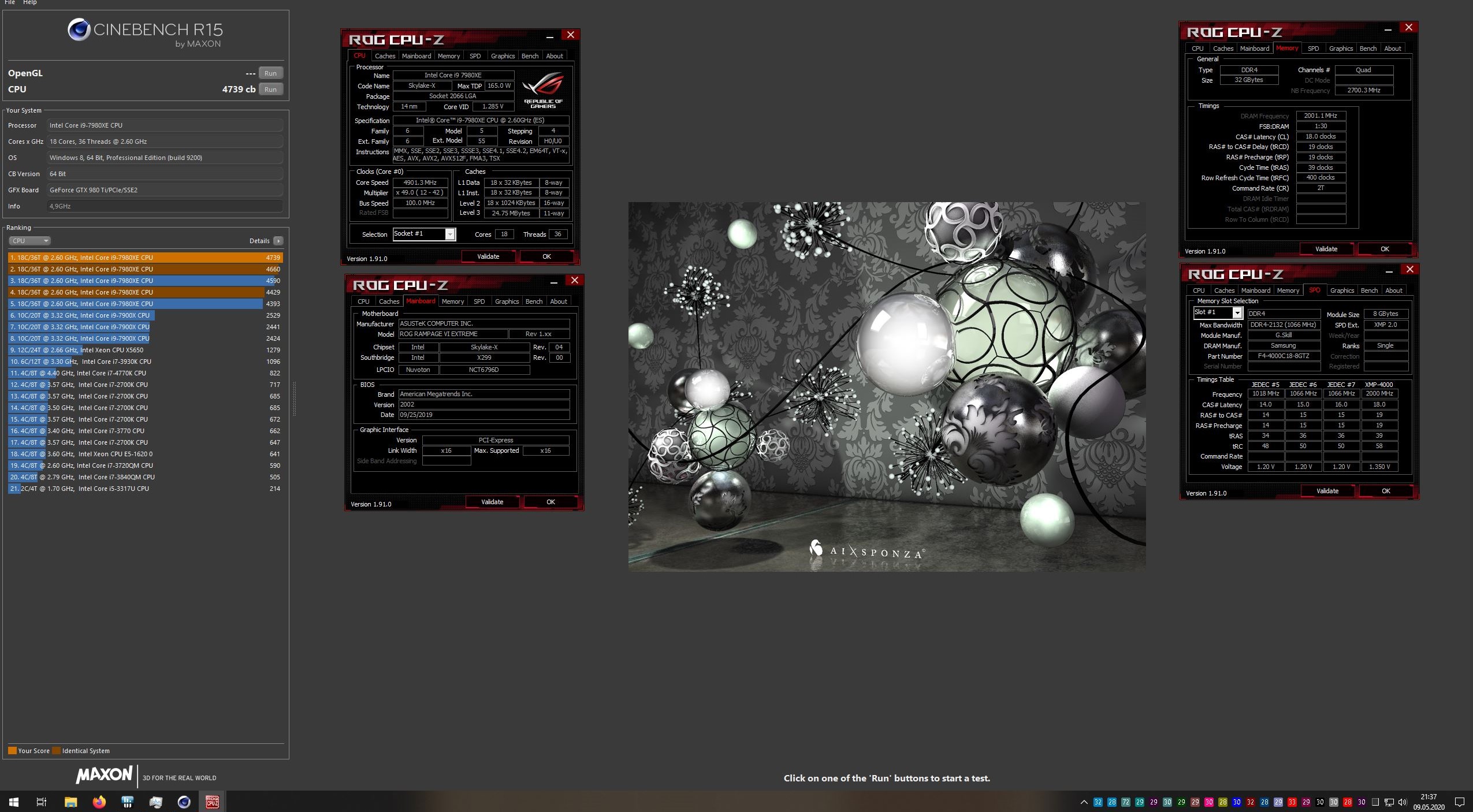
Task: Click the ROG Republic of Gamers logo
Action: coord(543,90)
